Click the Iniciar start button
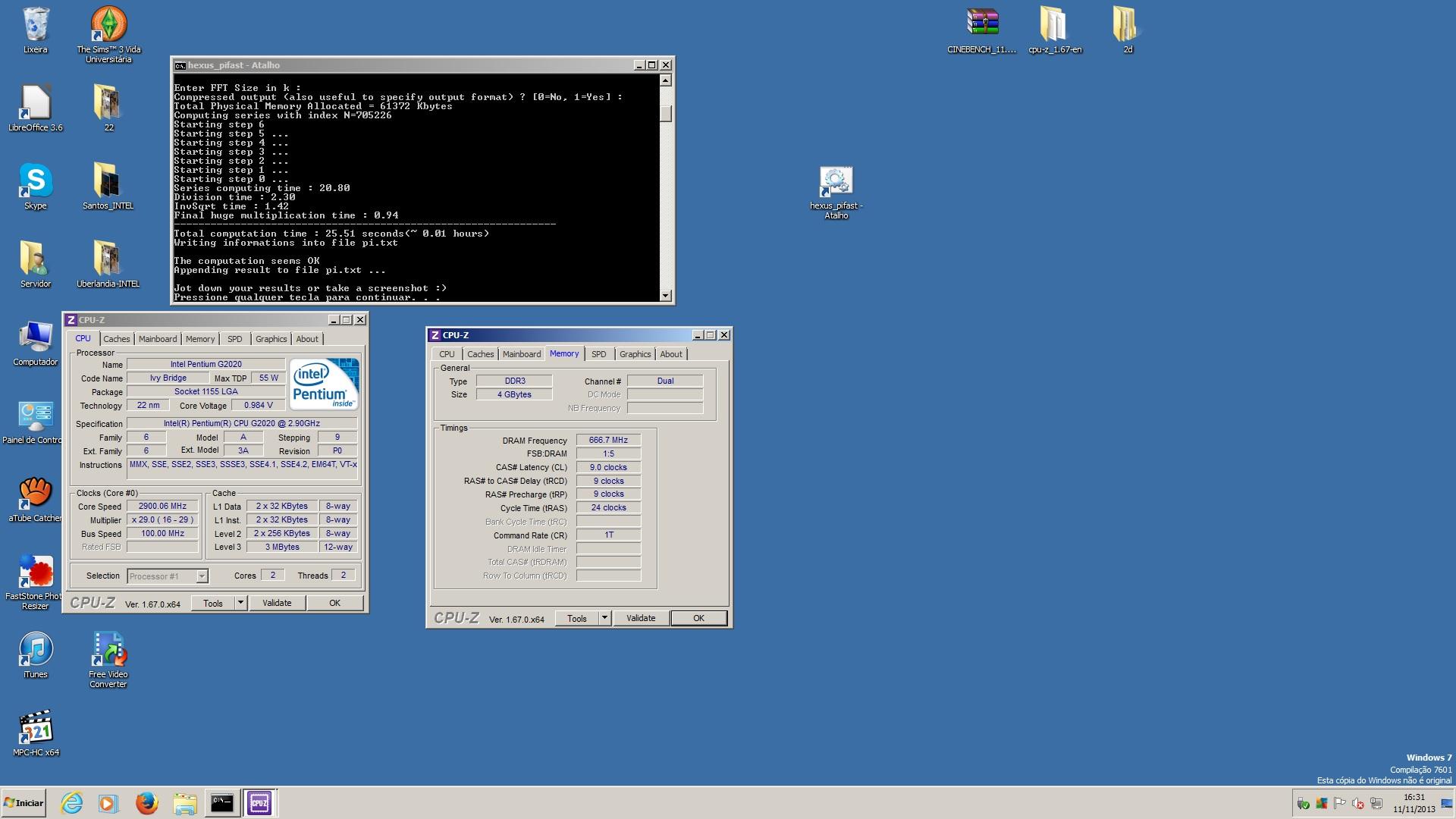This screenshot has height=819, width=1456. click(24, 803)
